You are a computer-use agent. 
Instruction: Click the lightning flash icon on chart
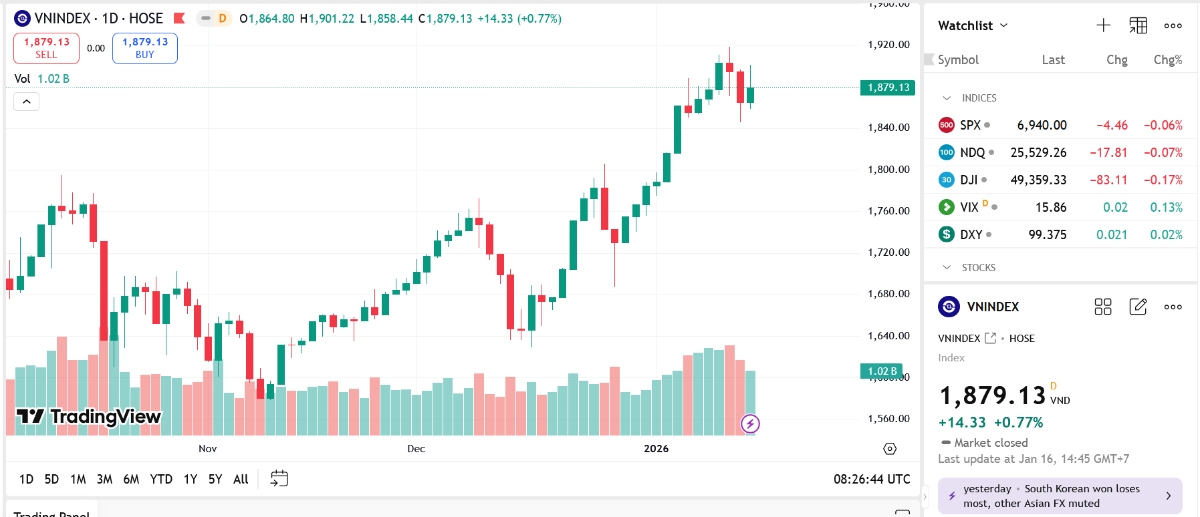point(751,424)
